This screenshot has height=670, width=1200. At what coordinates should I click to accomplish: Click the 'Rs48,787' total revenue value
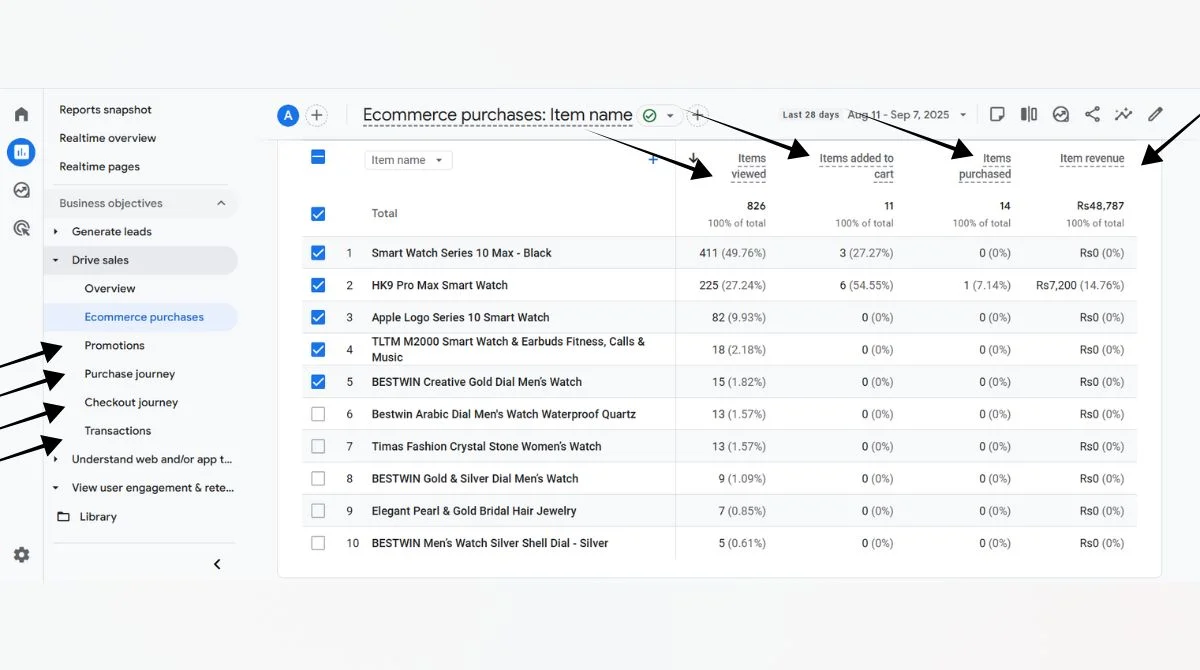[1100, 206]
